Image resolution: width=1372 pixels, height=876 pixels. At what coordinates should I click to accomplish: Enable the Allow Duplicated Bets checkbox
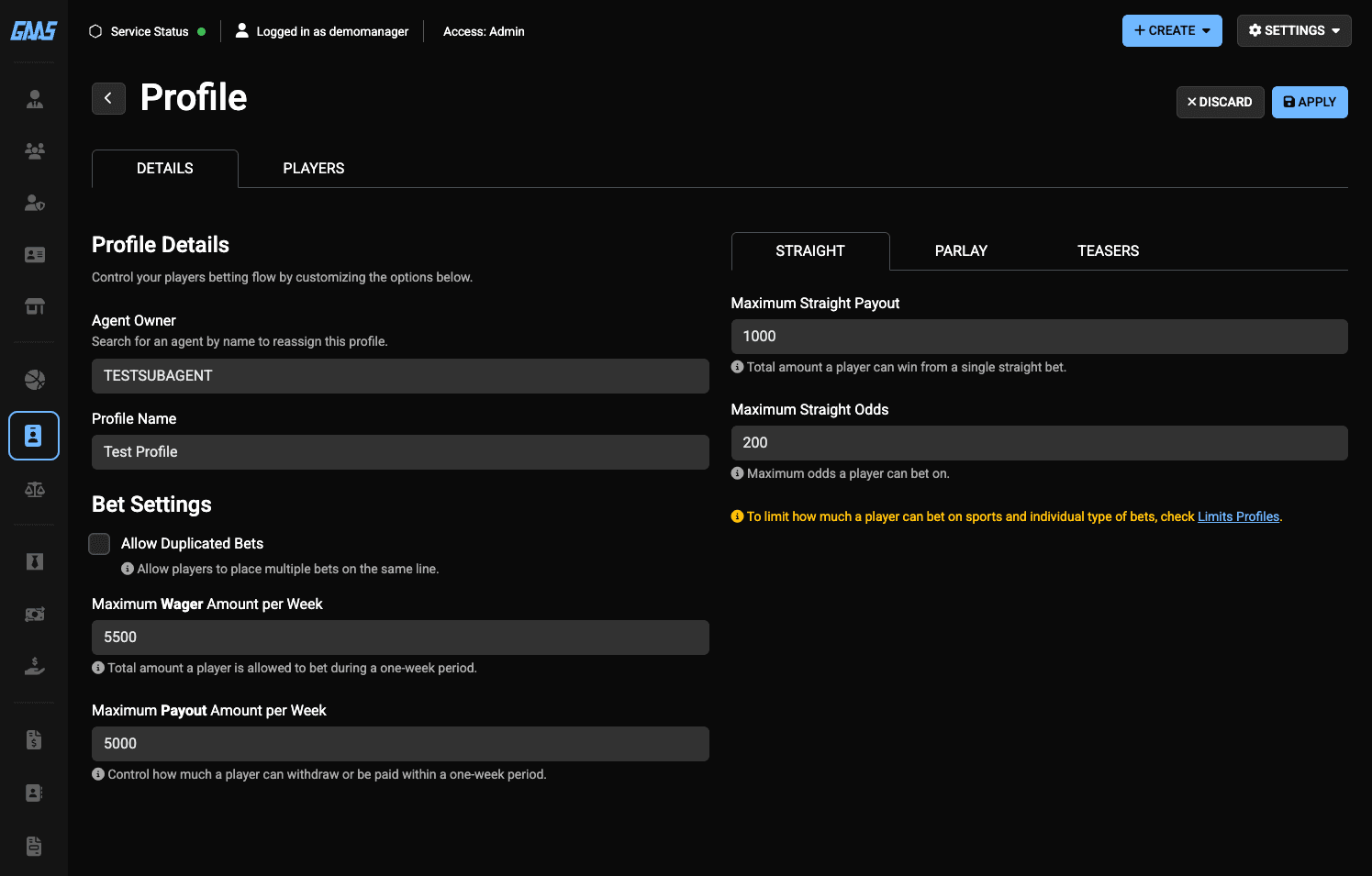click(x=99, y=544)
